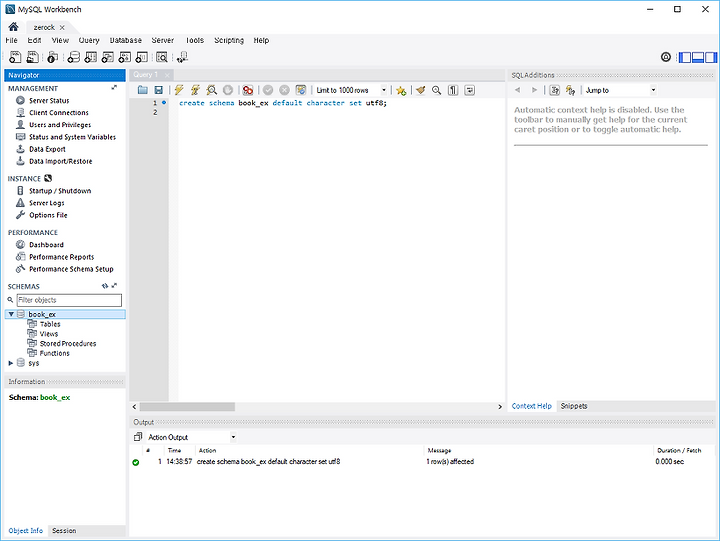Open SQL script file toolbar icon

pos(33,57)
